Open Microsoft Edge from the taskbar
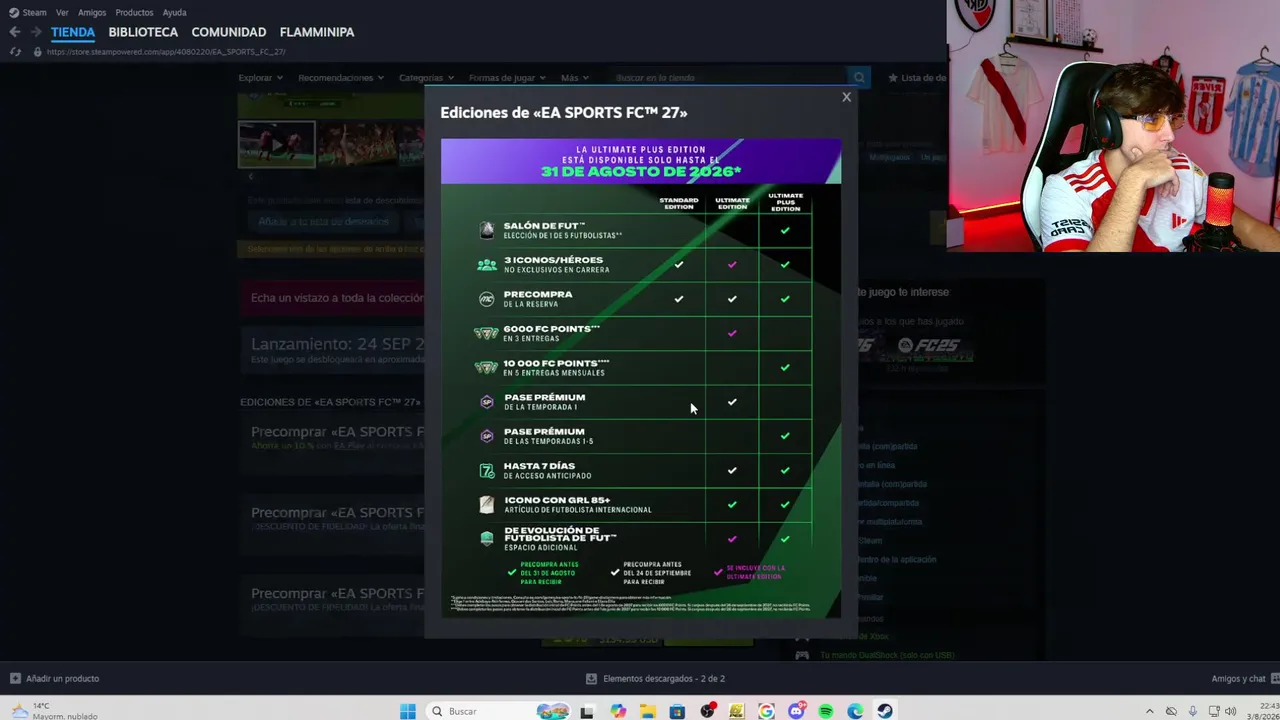The height and width of the screenshot is (720, 1280). pyautogui.click(x=855, y=711)
